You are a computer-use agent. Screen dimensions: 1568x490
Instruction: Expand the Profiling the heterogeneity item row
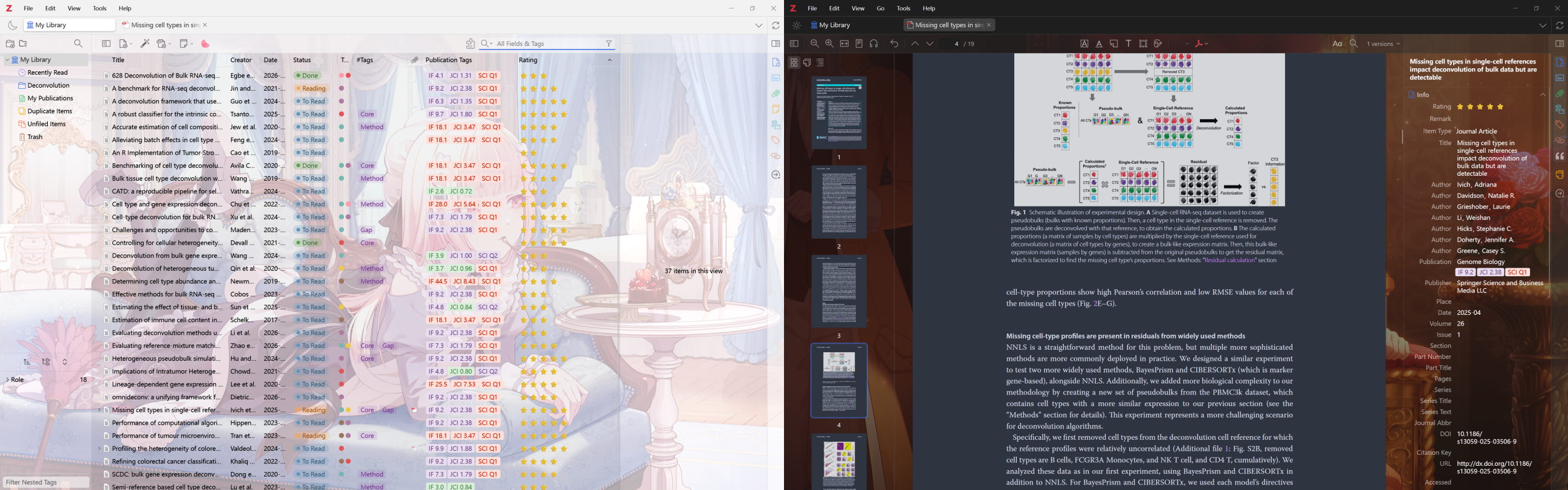coord(99,448)
